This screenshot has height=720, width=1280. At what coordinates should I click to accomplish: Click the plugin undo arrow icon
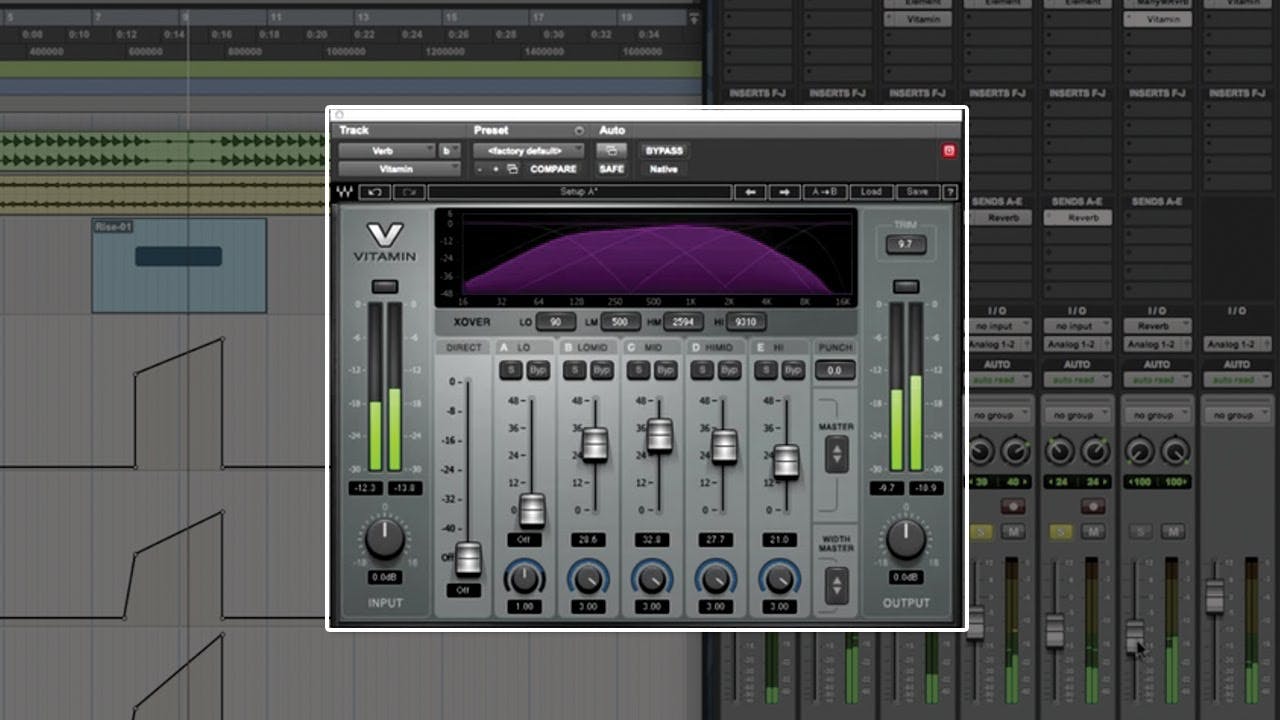[x=375, y=192]
